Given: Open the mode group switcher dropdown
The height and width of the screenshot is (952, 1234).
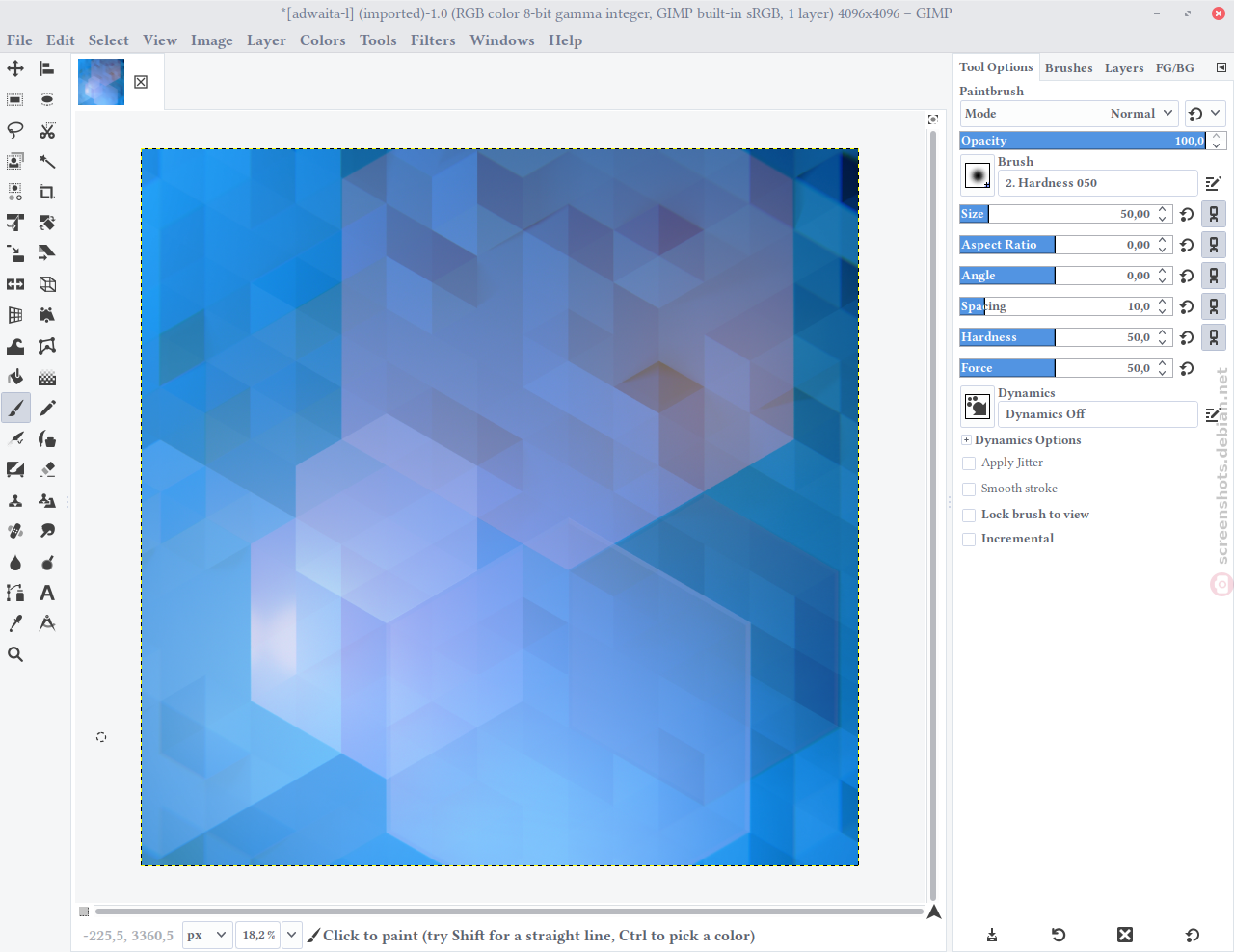Looking at the screenshot, I should point(1205,114).
